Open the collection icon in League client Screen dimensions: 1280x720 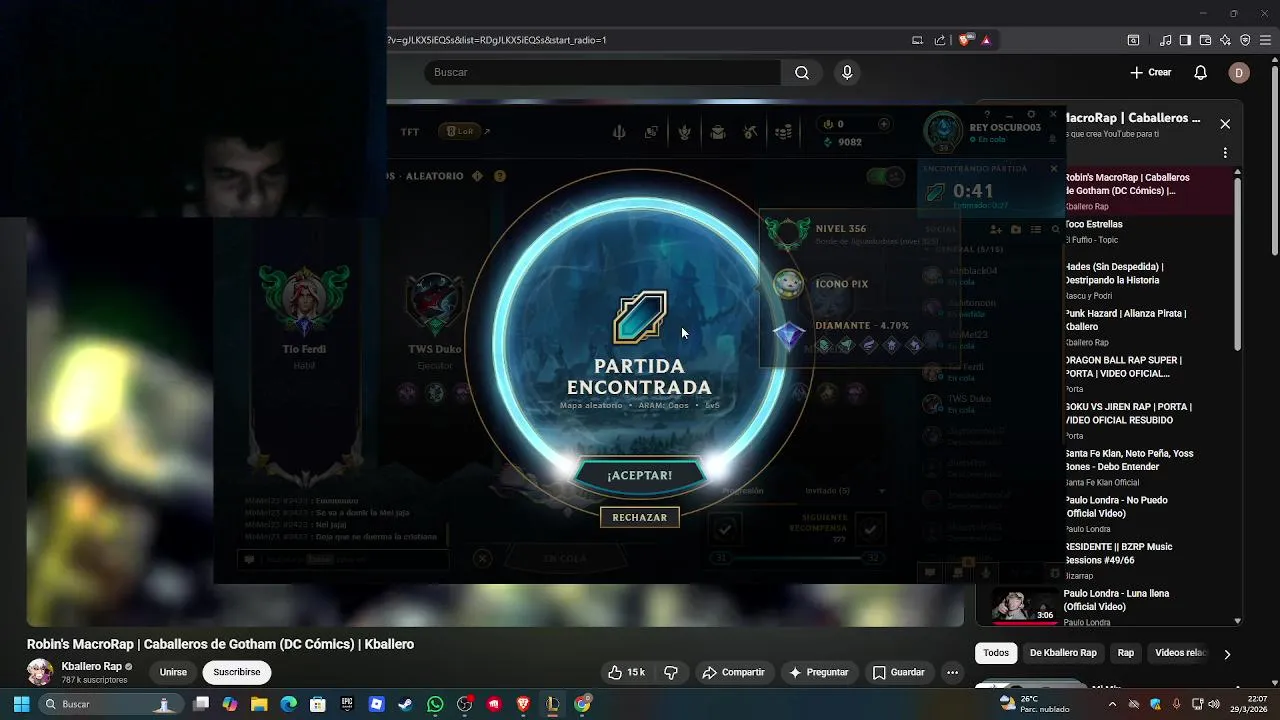(685, 132)
